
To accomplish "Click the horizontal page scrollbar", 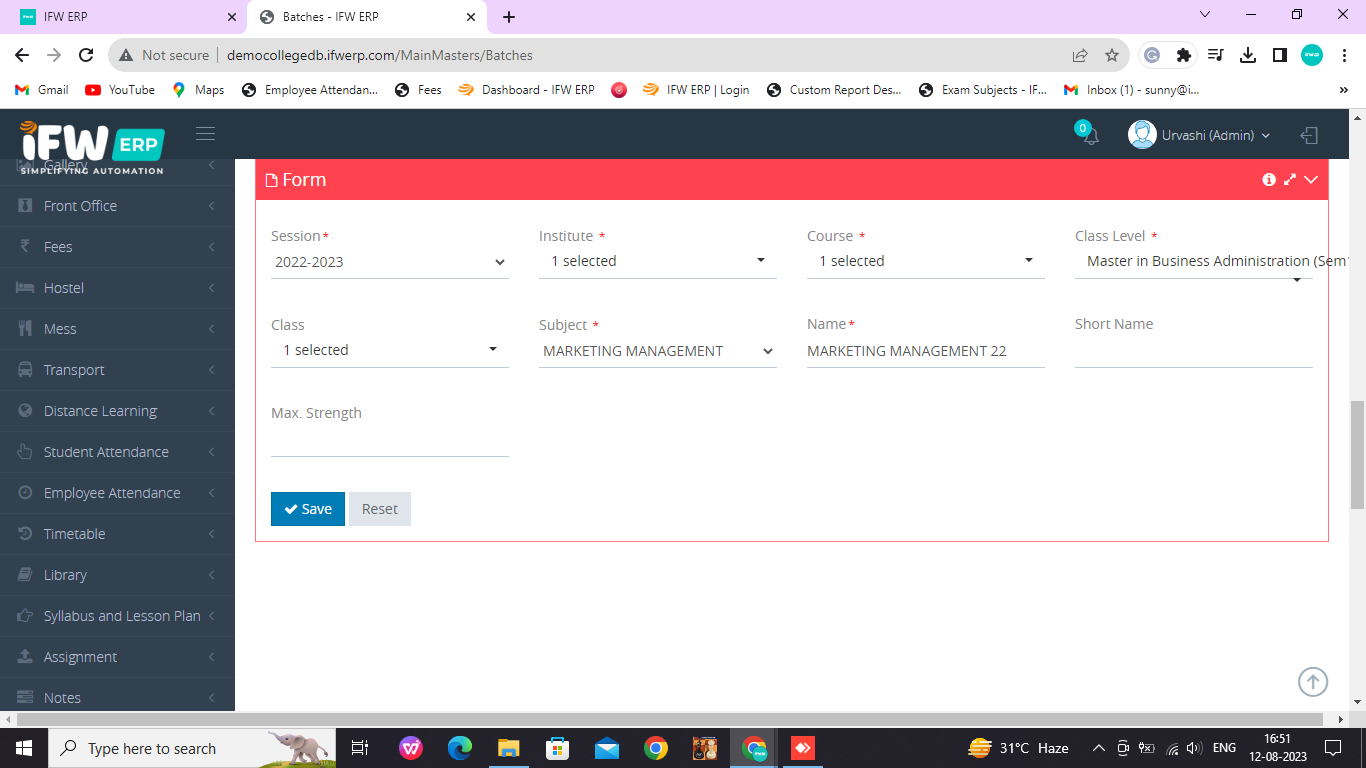I will click(668, 719).
